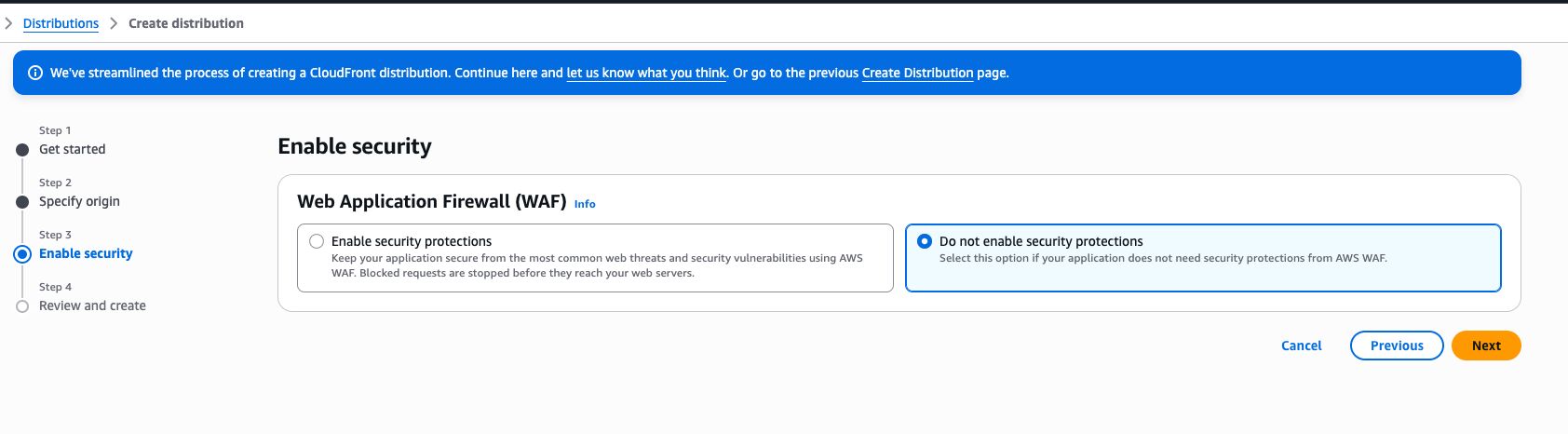Screen dimensions: 1568x434
Task: Click the chevron left of the Distributions breadcrumb
Action: pos(8,23)
